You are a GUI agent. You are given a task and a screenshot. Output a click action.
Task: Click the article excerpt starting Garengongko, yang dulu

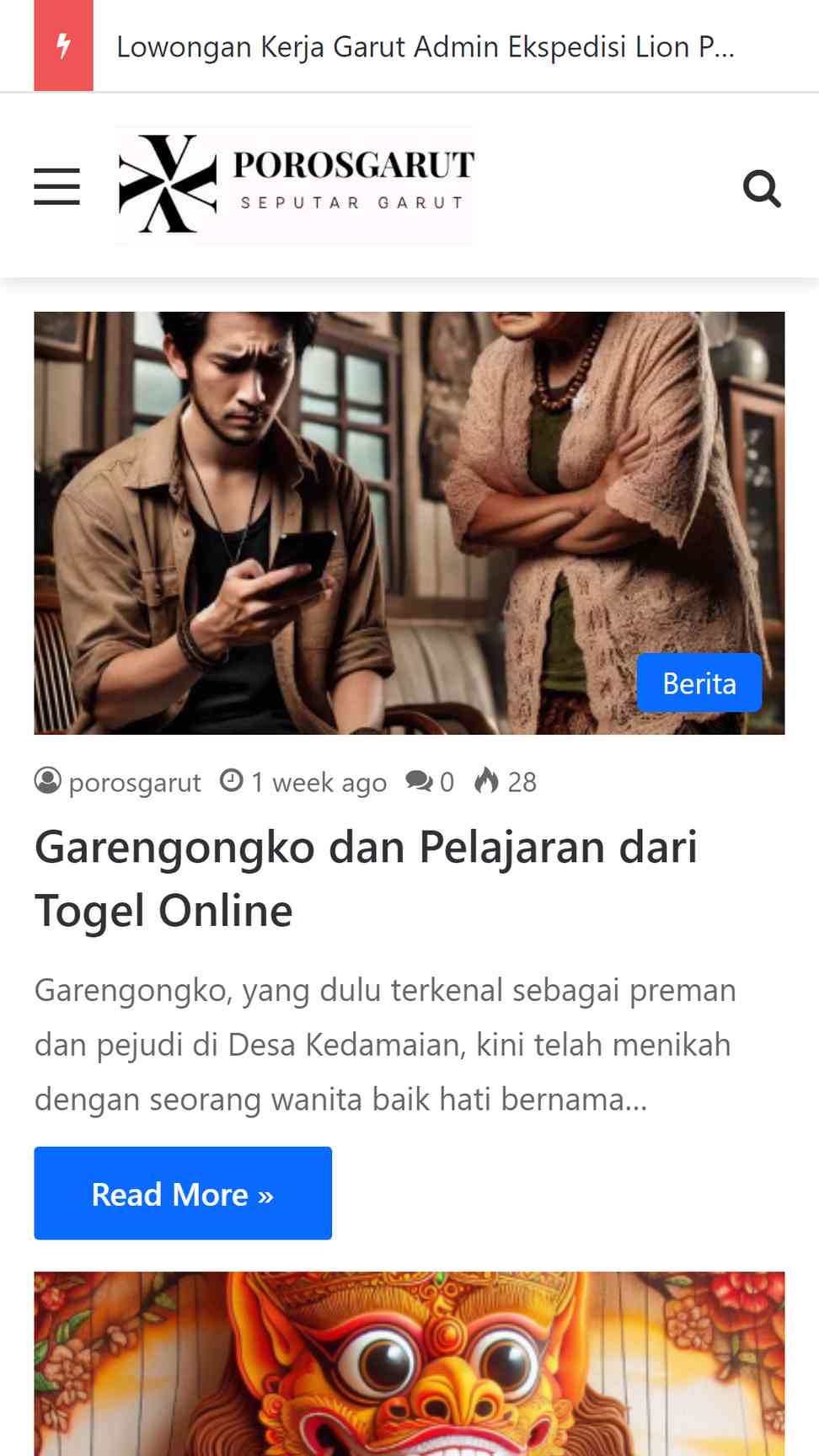tap(385, 1045)
